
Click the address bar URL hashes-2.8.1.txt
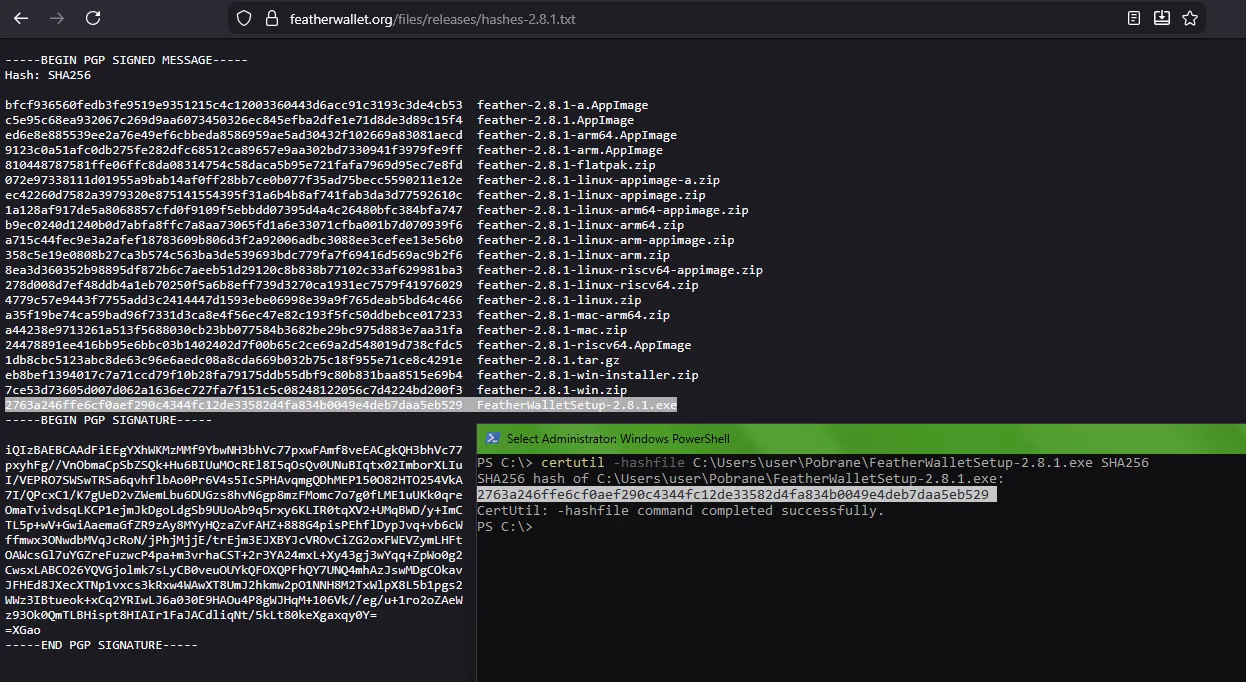[432, 19]
